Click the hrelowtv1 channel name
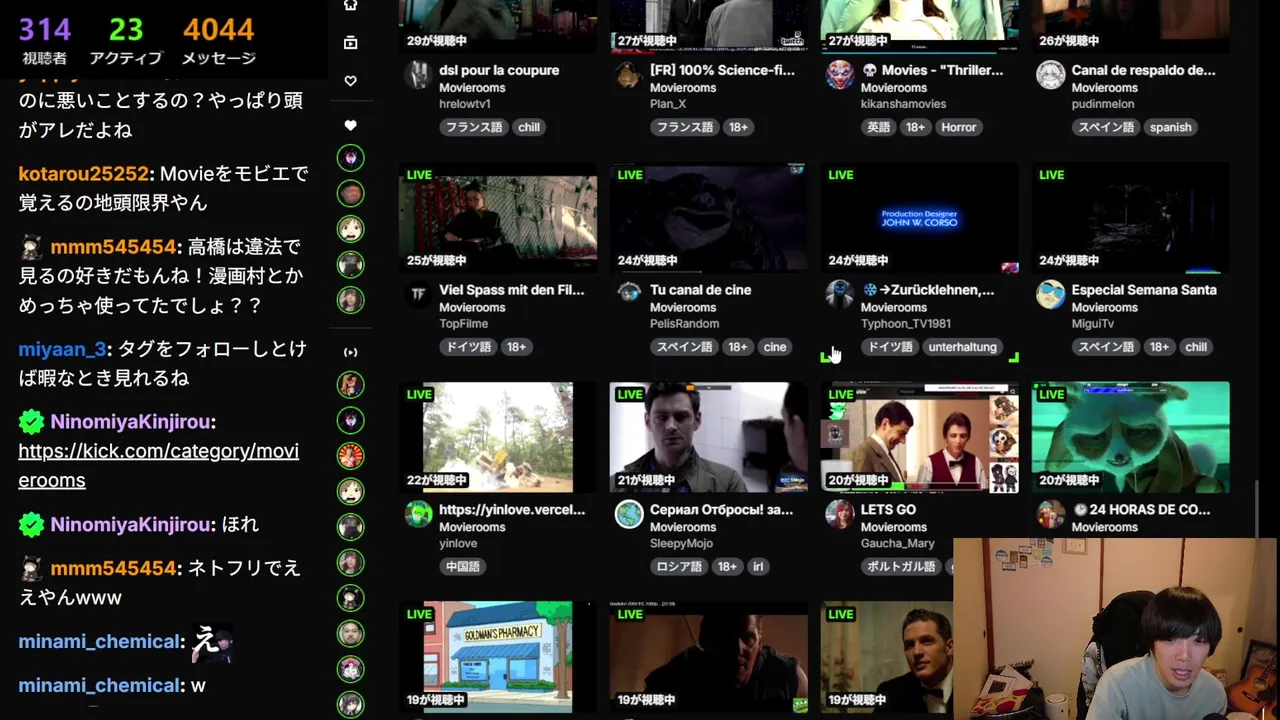Image resolution: width=1280 pixels, height=720 pixels. tap(464, 103)
